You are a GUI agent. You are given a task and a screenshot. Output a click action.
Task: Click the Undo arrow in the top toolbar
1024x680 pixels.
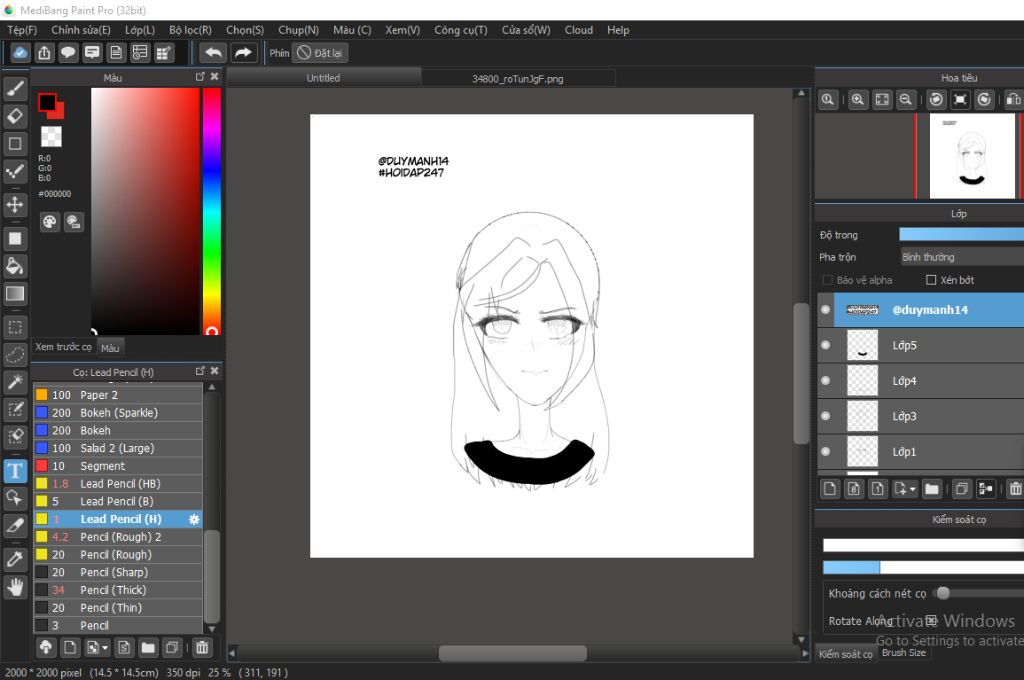click(x=212, y=53)
